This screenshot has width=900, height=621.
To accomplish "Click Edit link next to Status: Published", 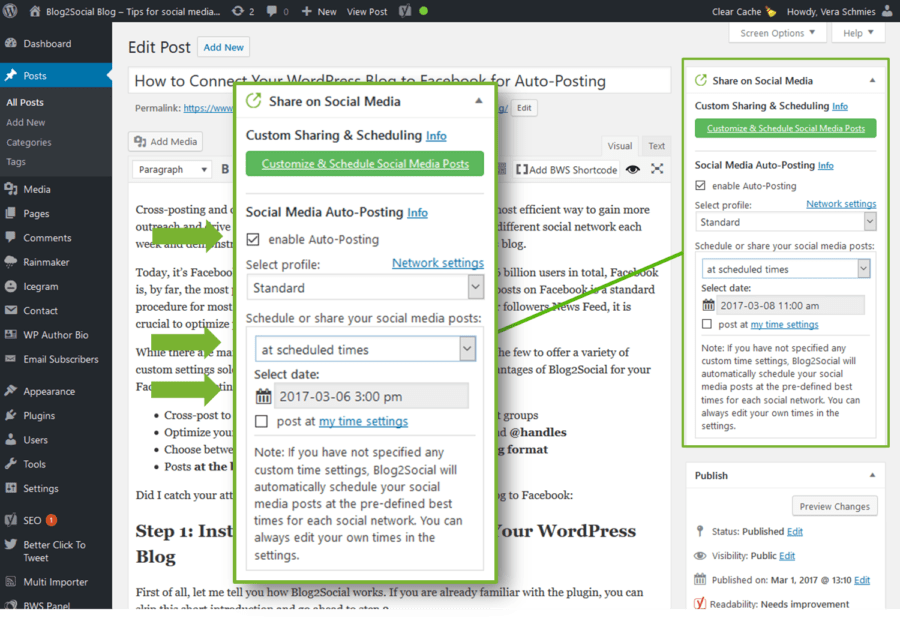I will pyautogui.click(x=794, y=531).
